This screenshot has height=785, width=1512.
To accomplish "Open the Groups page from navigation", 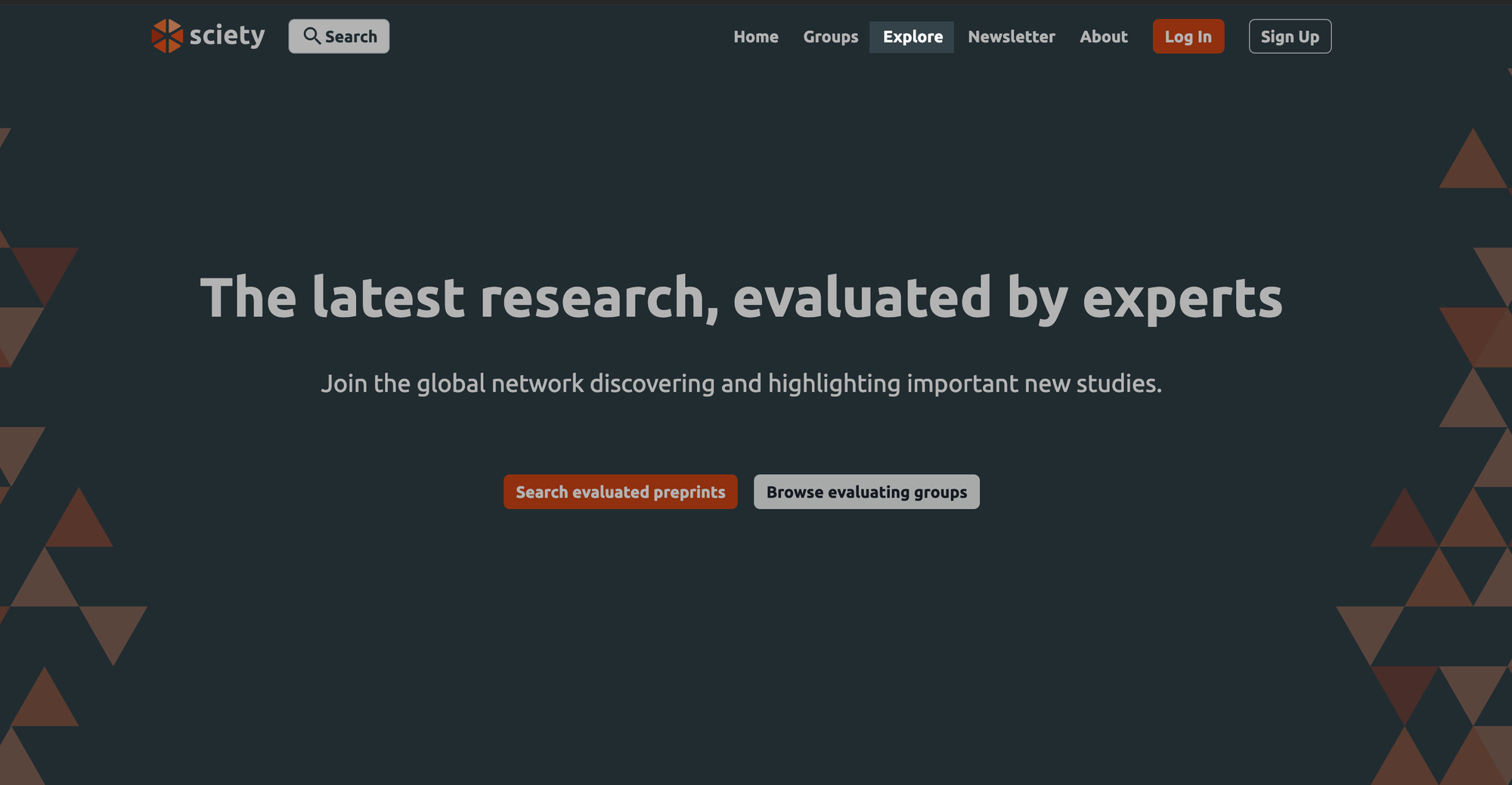I will coord(830,36).
